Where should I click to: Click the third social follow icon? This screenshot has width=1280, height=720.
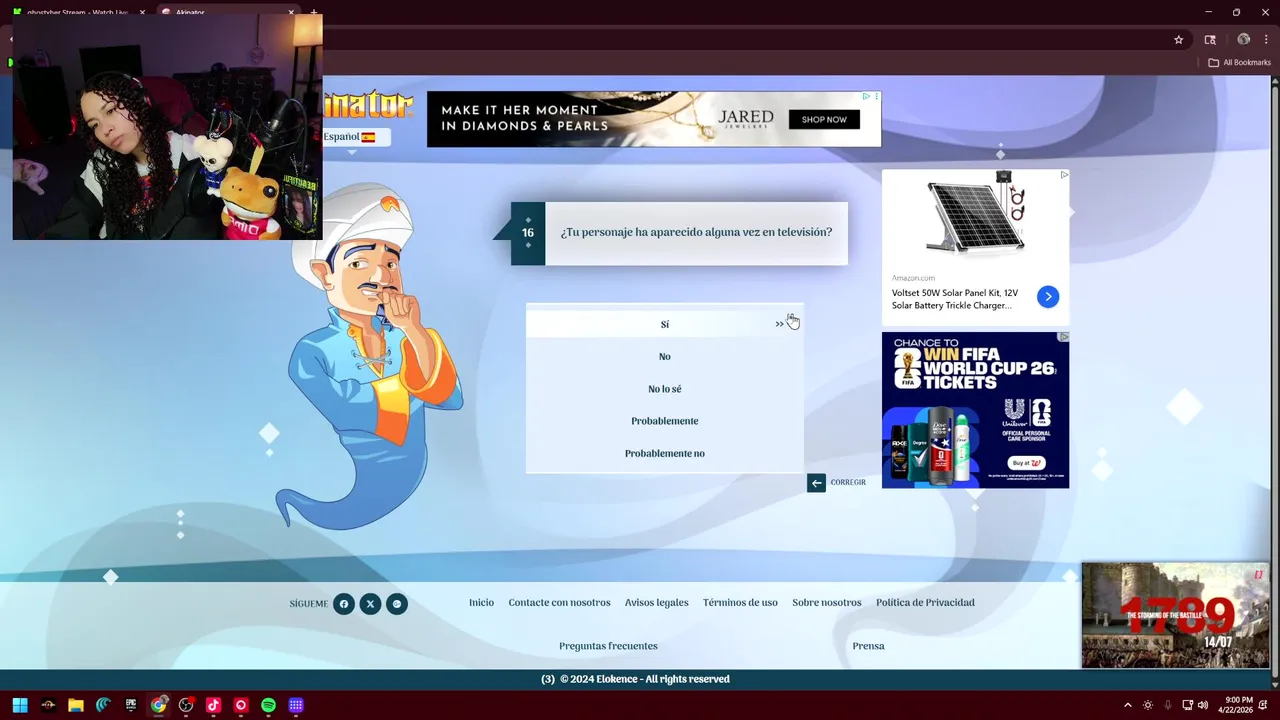click(397, 604)
